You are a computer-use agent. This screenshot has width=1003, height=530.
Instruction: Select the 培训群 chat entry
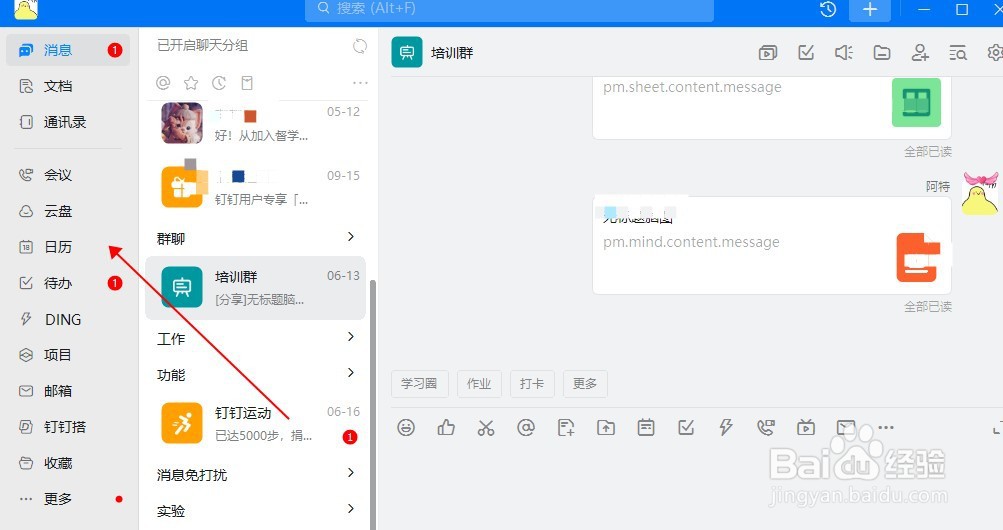point(256,288)
